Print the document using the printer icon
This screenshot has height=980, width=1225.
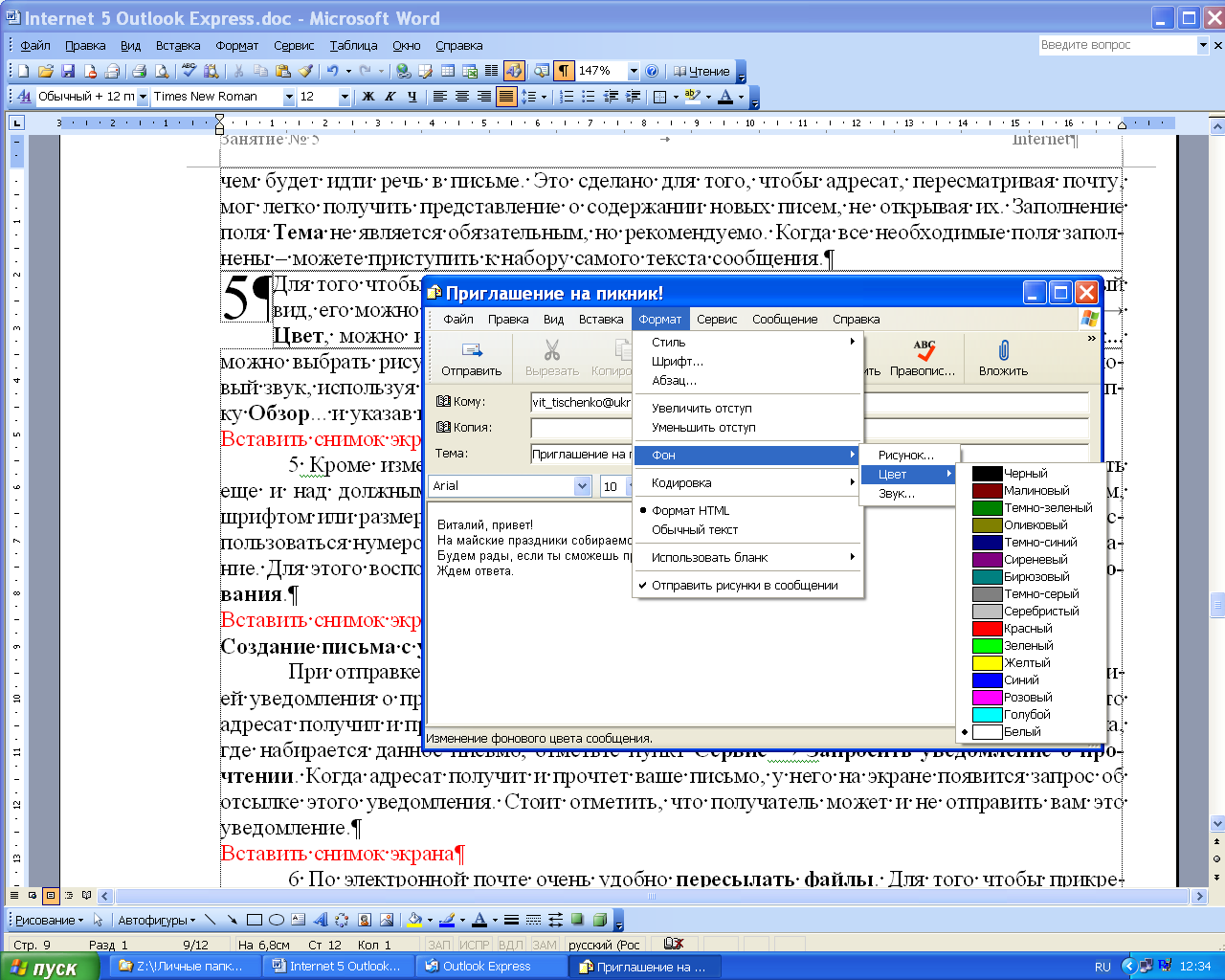pos(139,71)
